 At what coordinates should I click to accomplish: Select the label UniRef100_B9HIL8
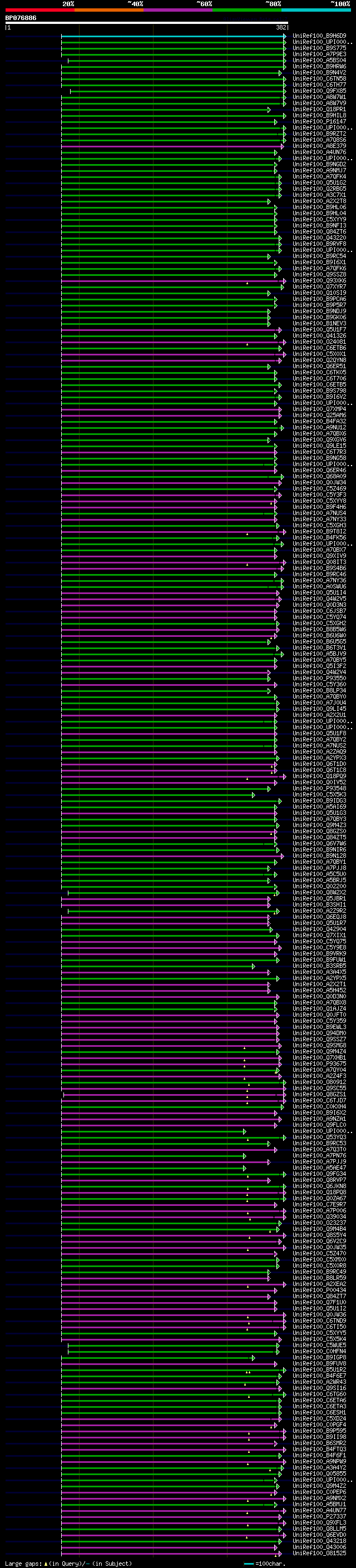click(x=319, y=116)
